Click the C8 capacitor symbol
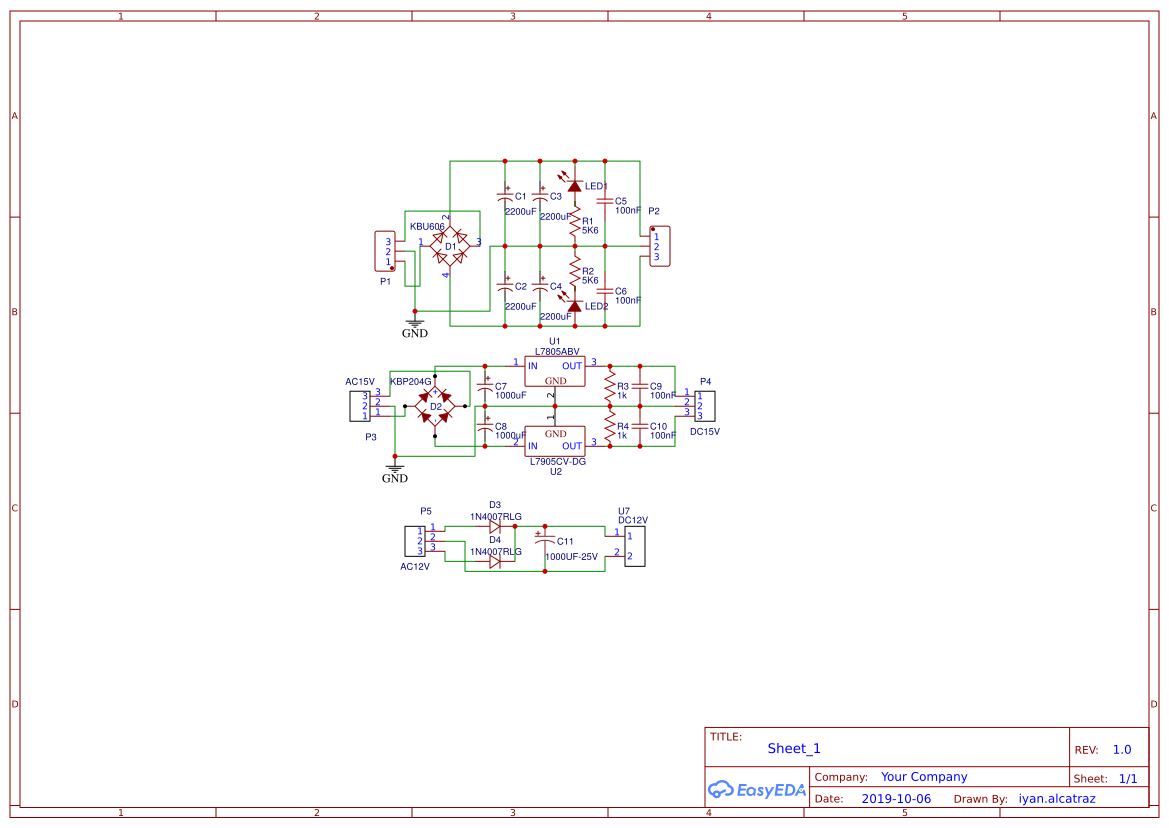Viewport: 1169px width, 828px height. point(485,426)
